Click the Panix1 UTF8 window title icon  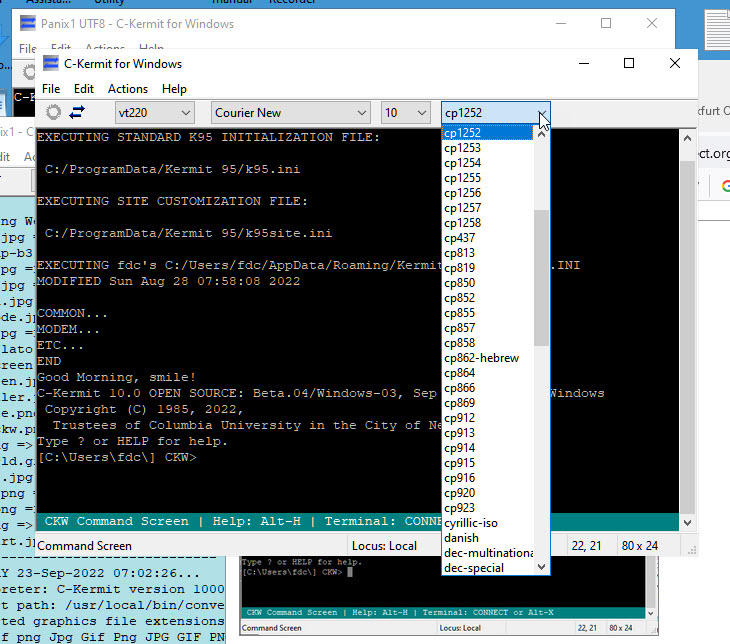[x=28, y=23]
